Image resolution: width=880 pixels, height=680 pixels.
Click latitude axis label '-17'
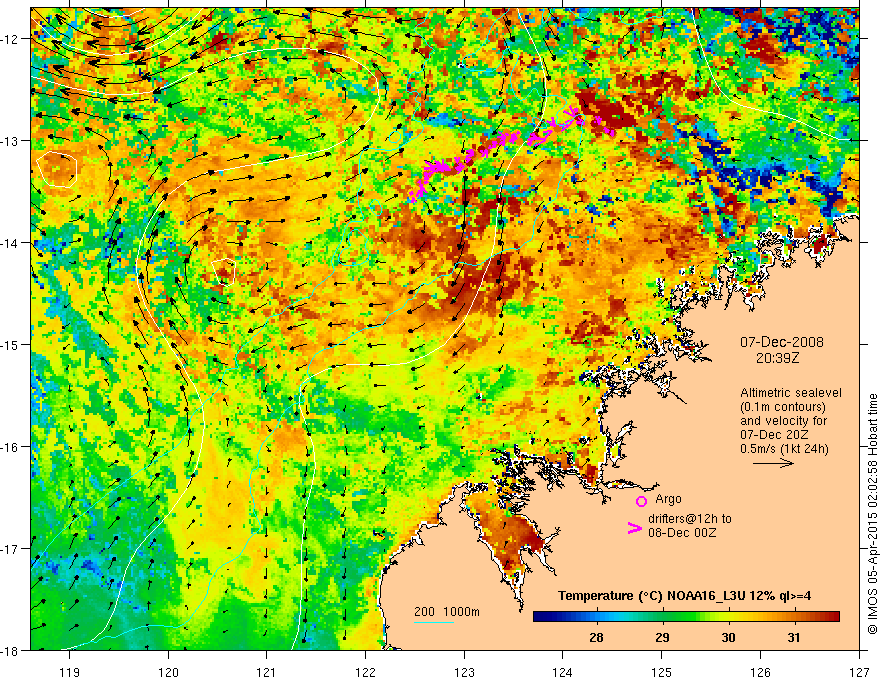pyautogui.click(x=11, y=549)
